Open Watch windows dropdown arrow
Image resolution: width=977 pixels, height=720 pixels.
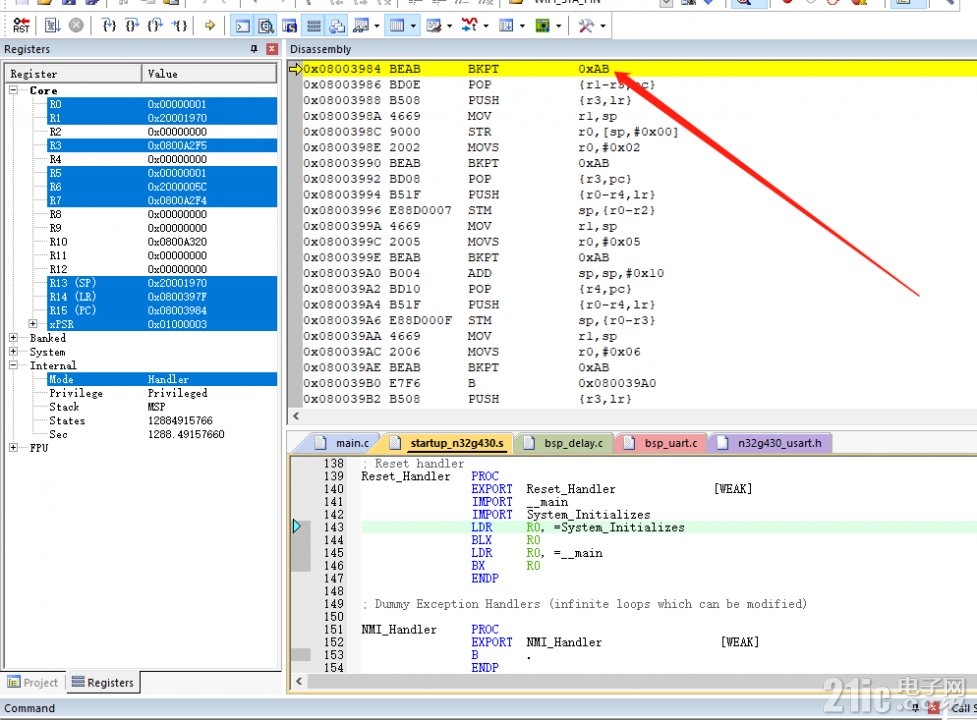click(376, 26)
